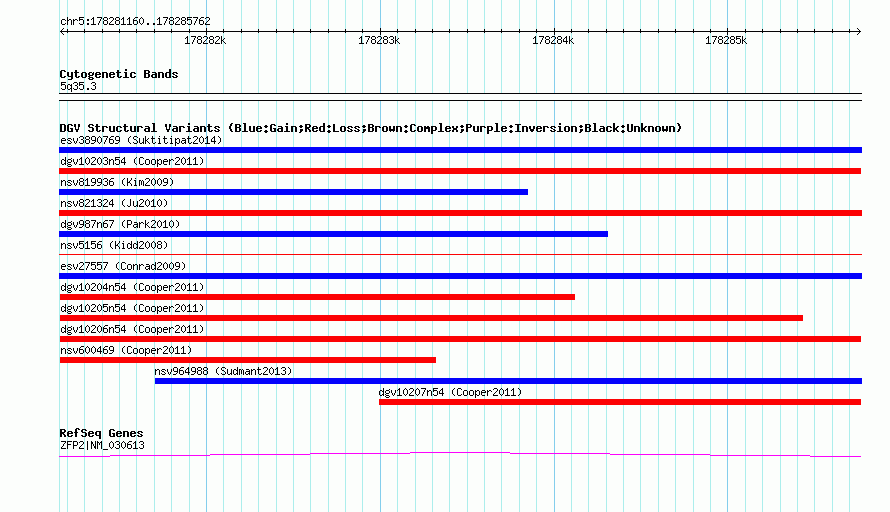
Task: Click the dgv10203n54 (Cooper2011) label
Action: (x=132, y=161)
